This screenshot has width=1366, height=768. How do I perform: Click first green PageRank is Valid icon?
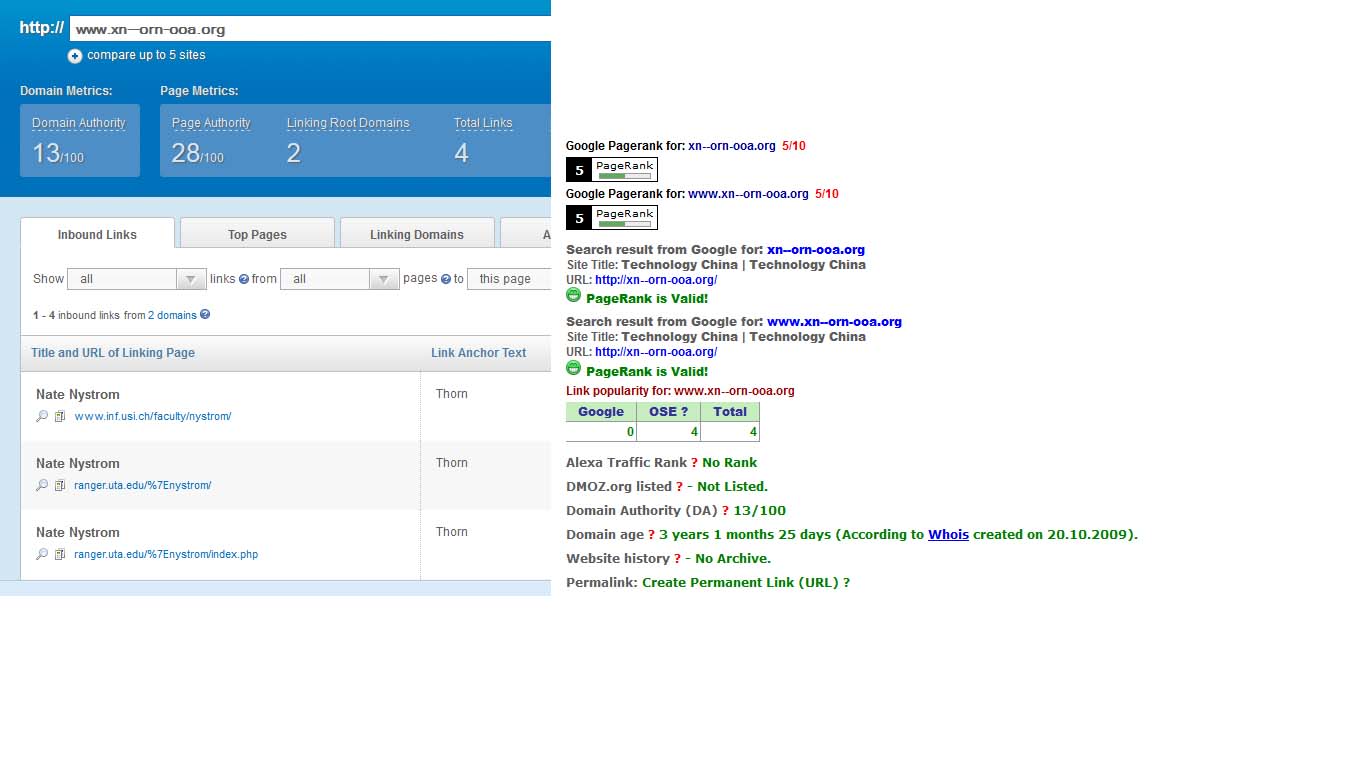pyautogui.click(x=573, y=295)
